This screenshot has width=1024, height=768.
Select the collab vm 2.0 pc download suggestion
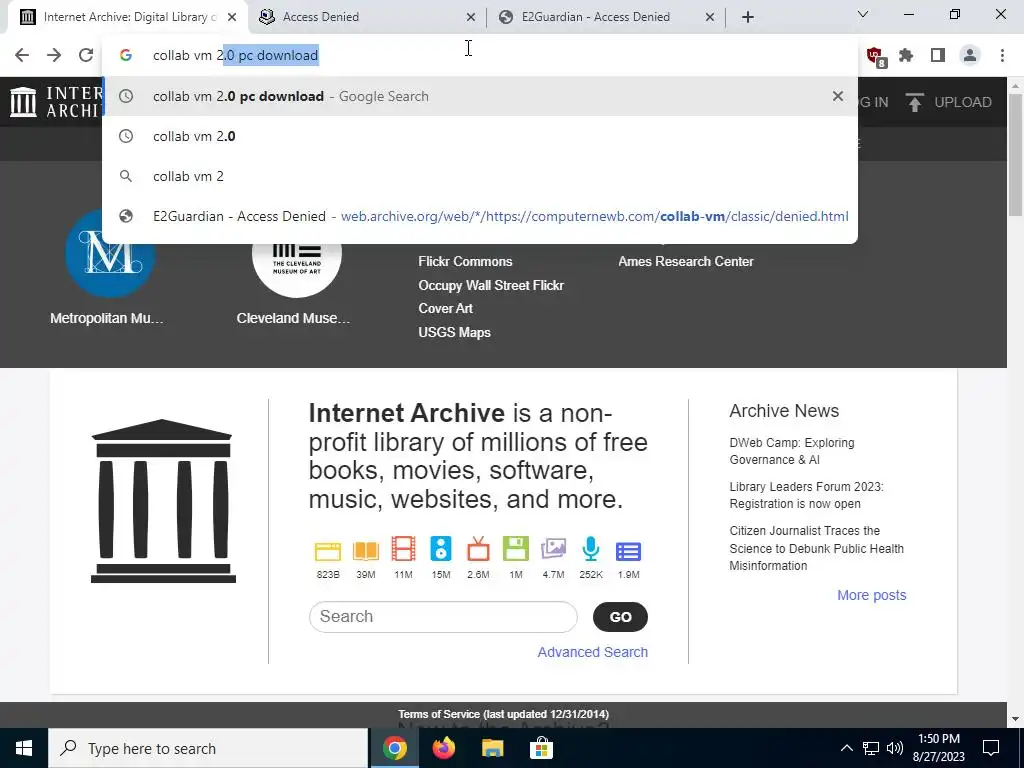(479, 96)
